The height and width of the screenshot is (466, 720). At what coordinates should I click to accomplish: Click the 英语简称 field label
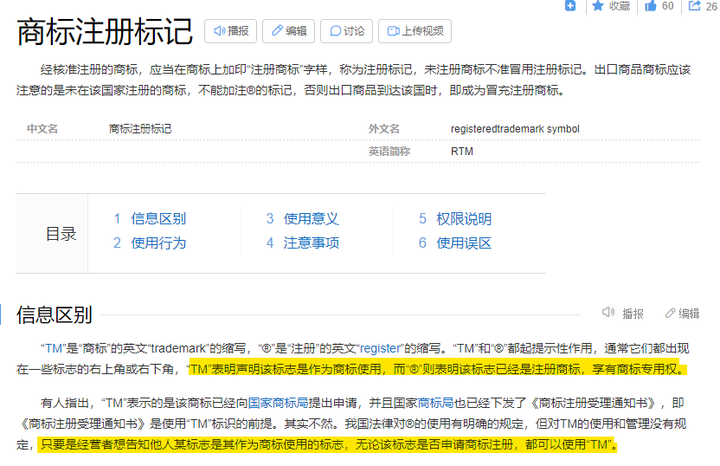click(389, 152)
